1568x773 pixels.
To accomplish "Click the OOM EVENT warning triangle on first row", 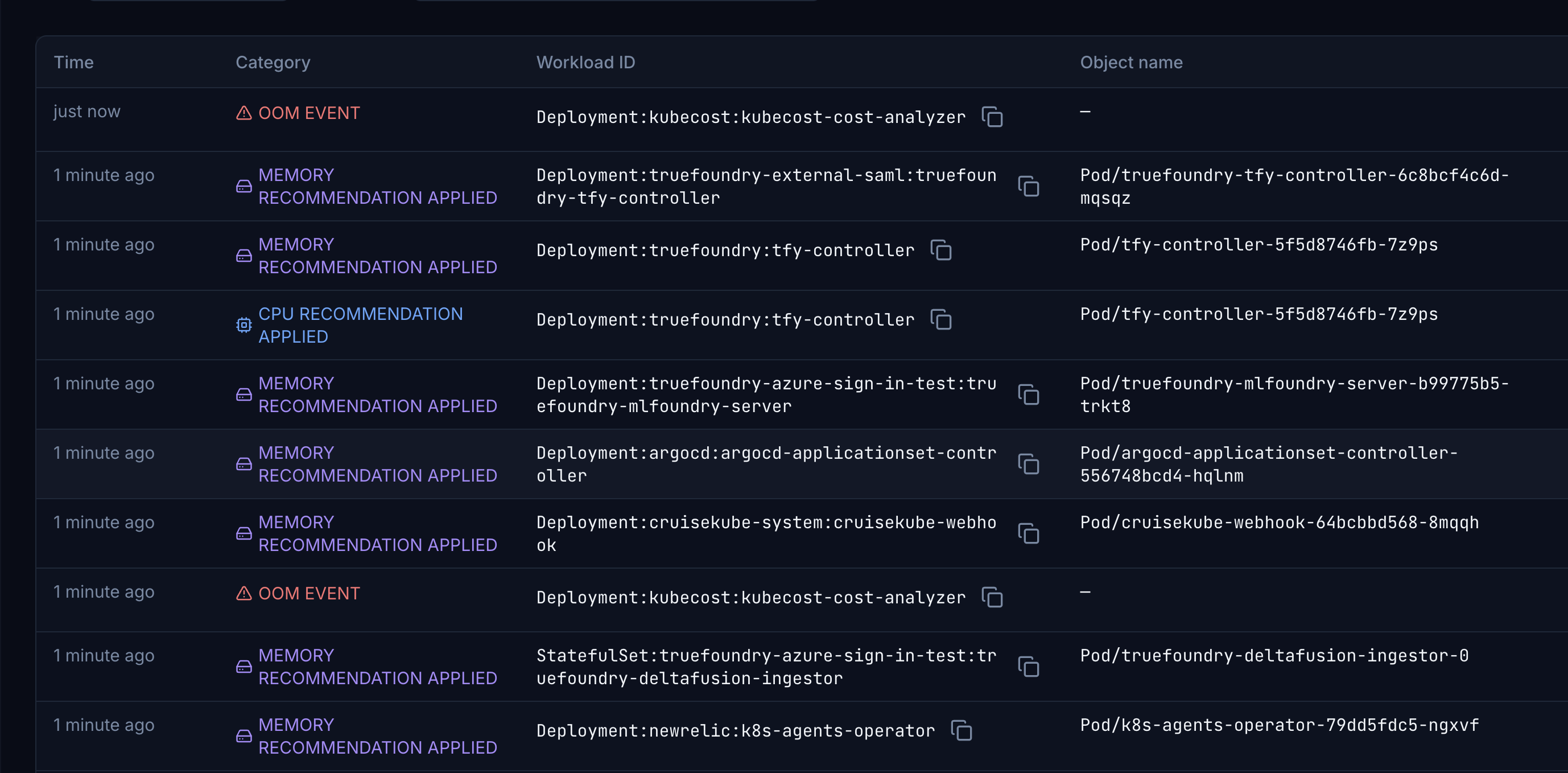I will click(244, 113).
